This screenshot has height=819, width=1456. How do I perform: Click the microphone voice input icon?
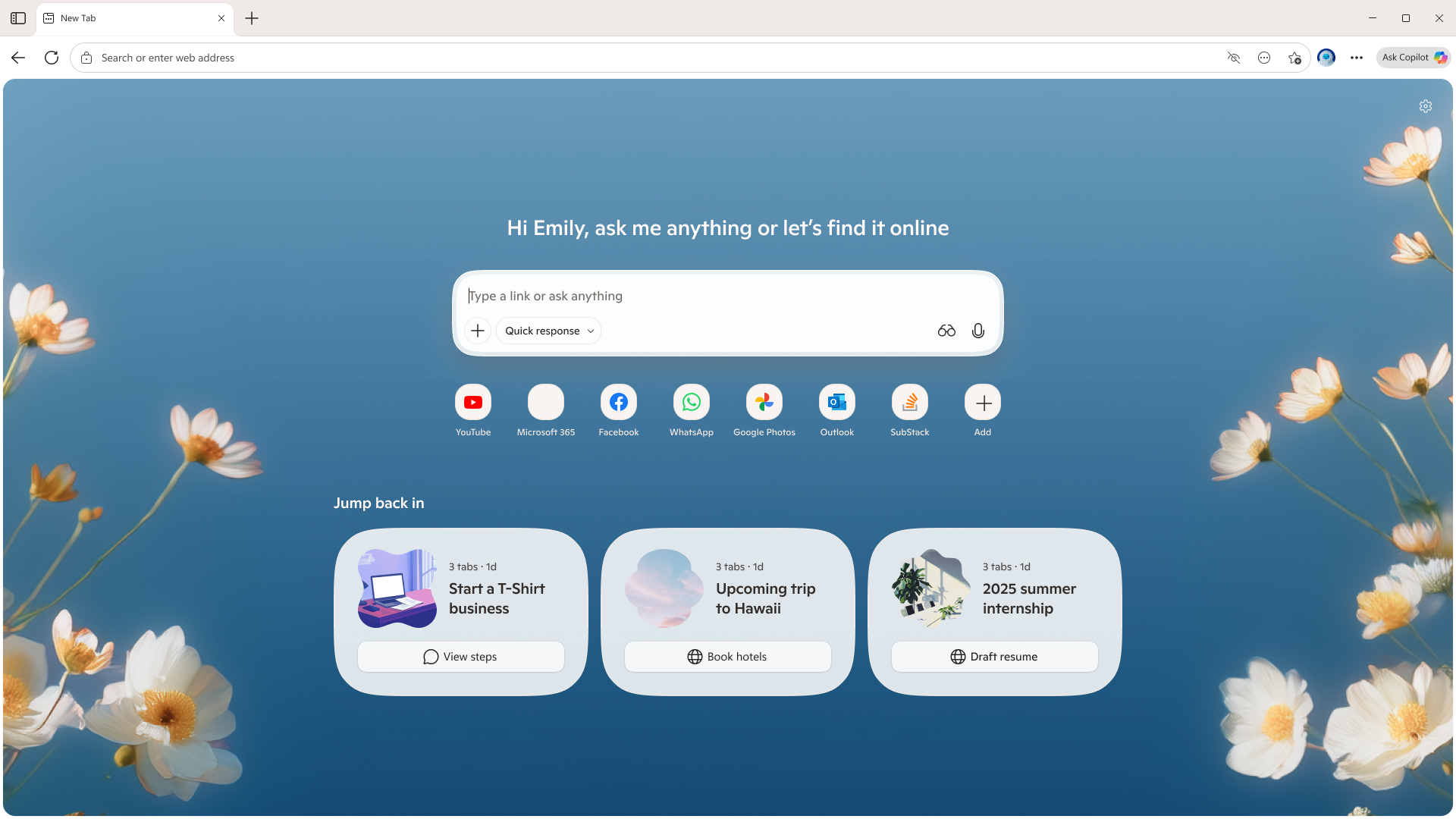point(978,331)
